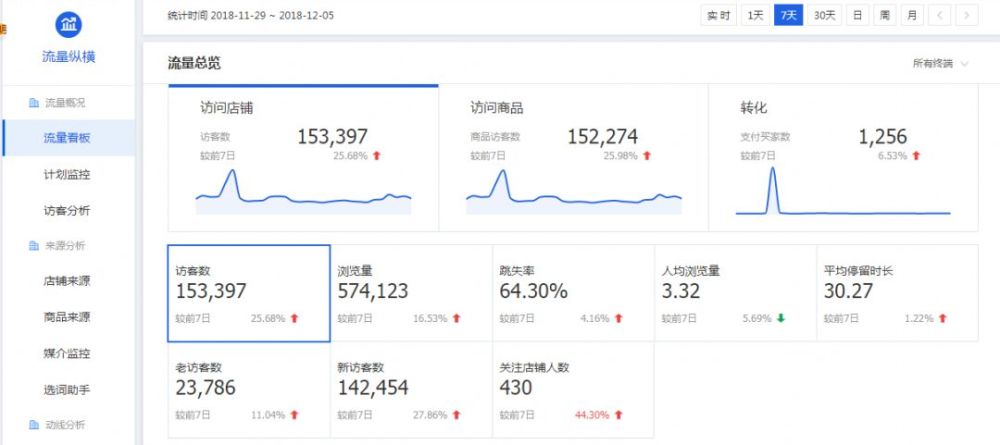
Task: Click the 动线分析 section label
Action: (64, 425)
